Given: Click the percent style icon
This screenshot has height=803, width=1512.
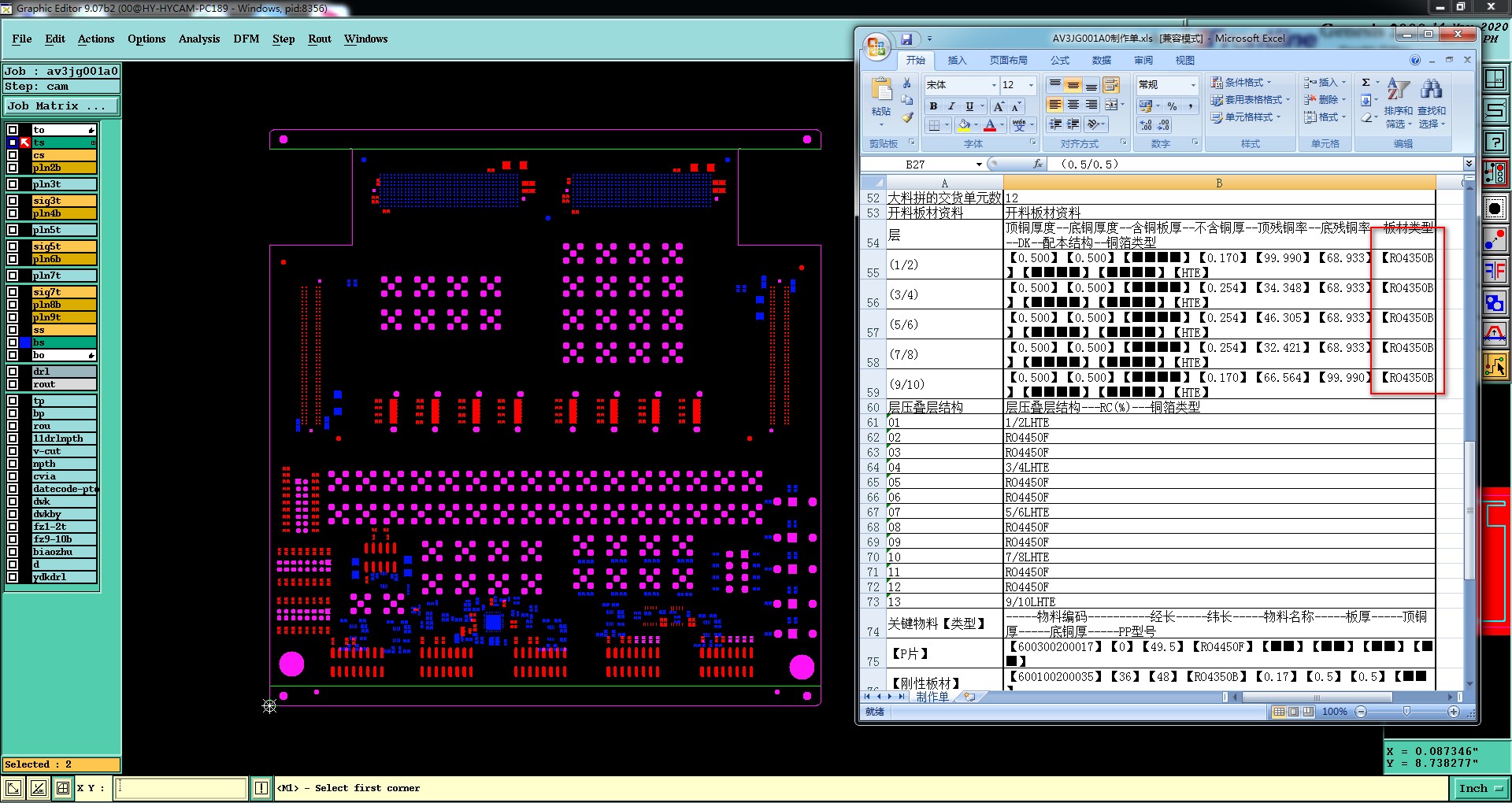Looking at the screenshot, I should click(x=1172, y=106).
